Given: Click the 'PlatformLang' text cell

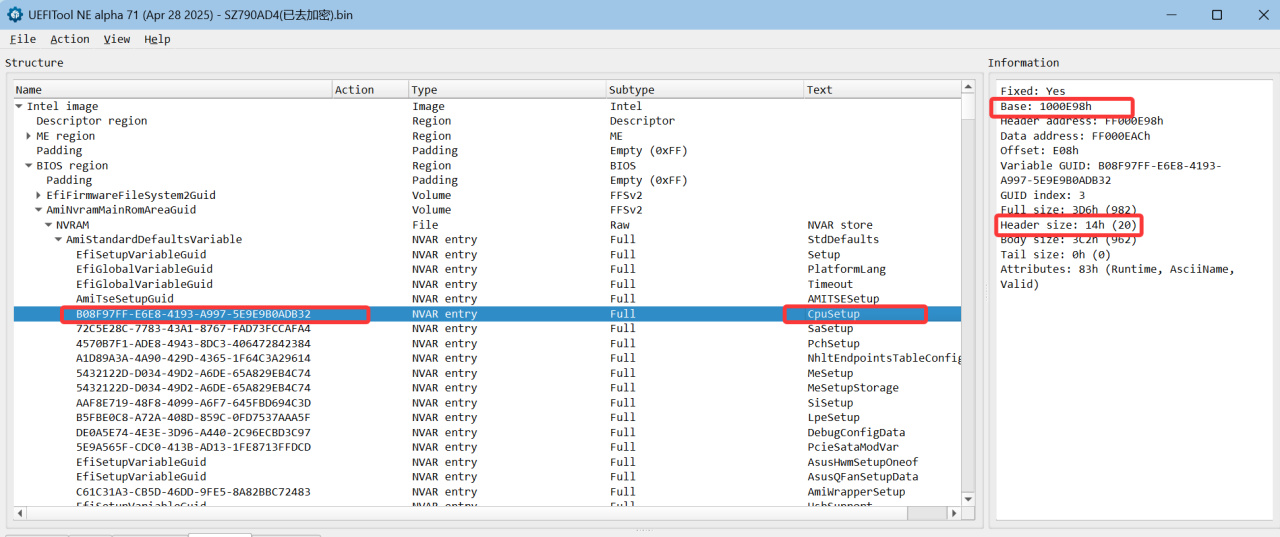Looking at the screenshot, I should pyautogui.click(x=846, y=269).
